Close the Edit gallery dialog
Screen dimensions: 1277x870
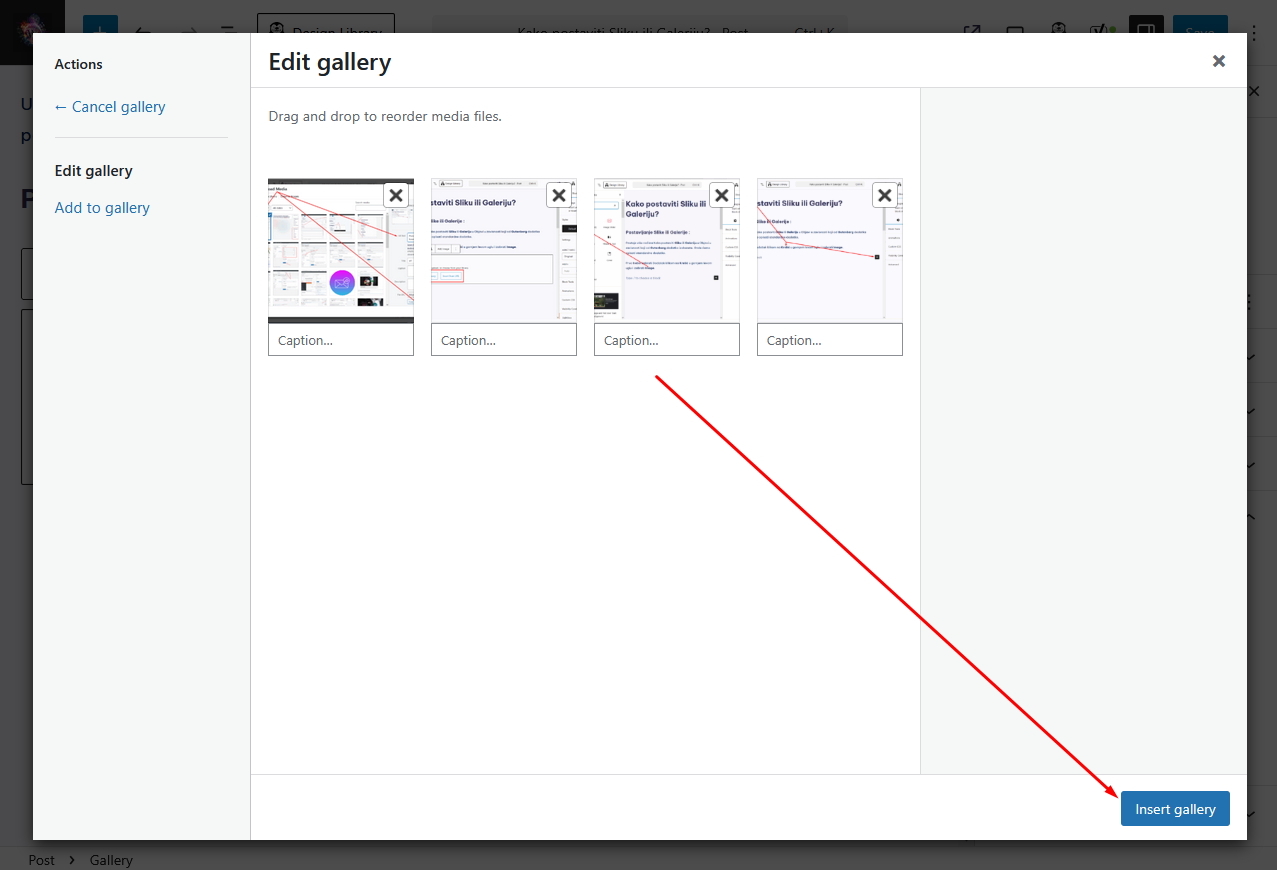click(1218, 61)
